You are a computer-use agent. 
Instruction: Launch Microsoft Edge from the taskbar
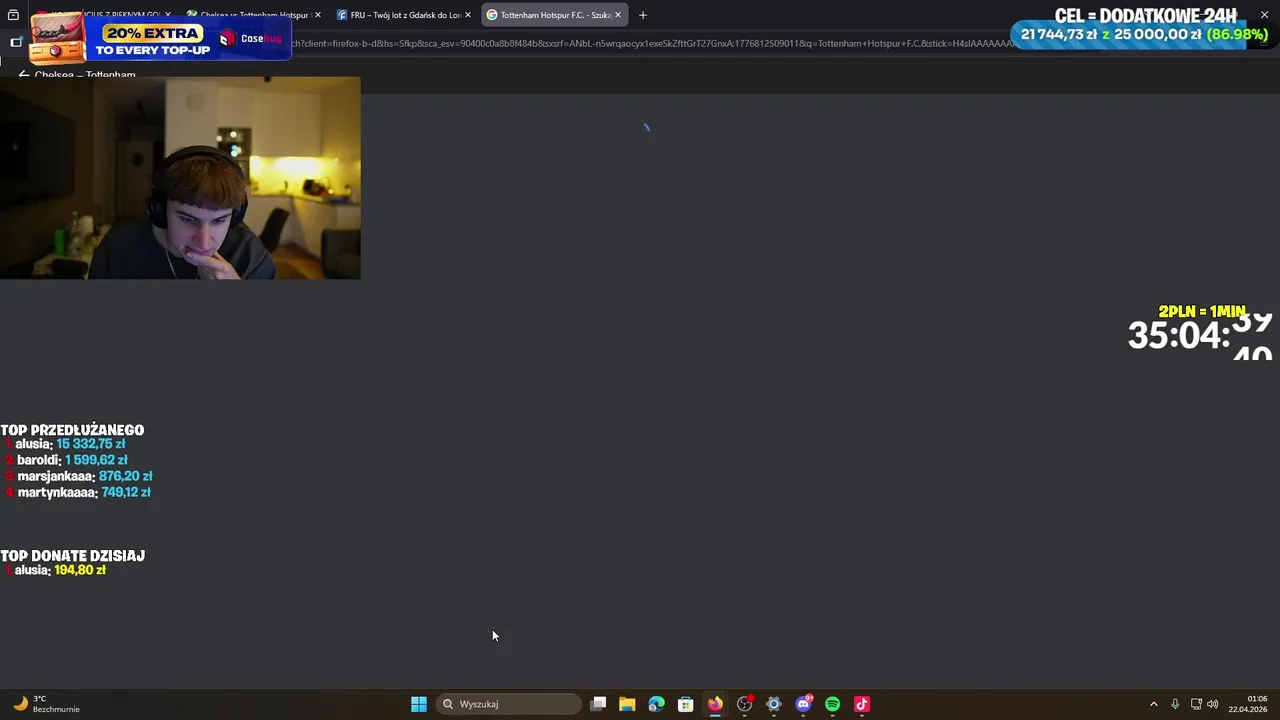656,704
